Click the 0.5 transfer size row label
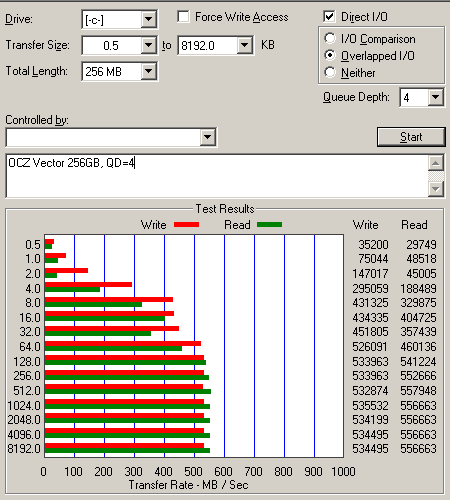 (33, 245)
